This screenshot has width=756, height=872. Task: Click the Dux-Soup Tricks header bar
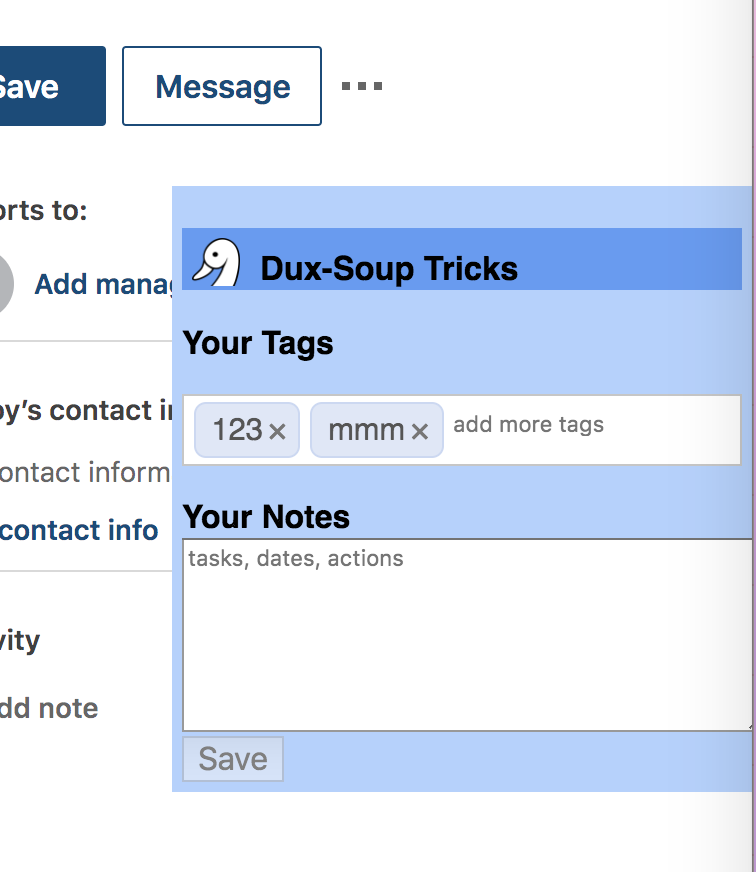(x=462, y=259)
